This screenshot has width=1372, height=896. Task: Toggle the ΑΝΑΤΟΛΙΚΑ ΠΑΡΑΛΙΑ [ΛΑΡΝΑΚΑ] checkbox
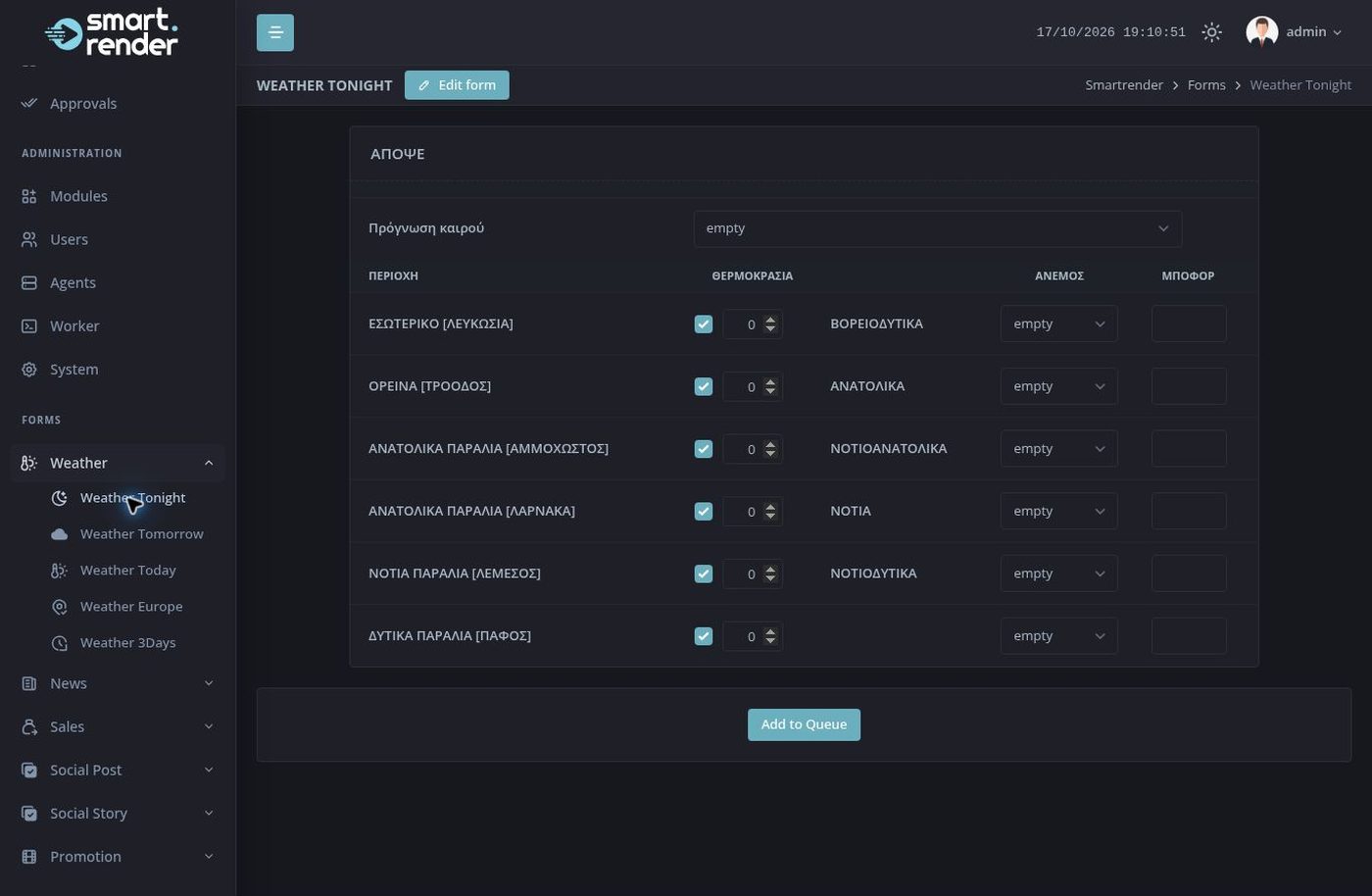704,512
